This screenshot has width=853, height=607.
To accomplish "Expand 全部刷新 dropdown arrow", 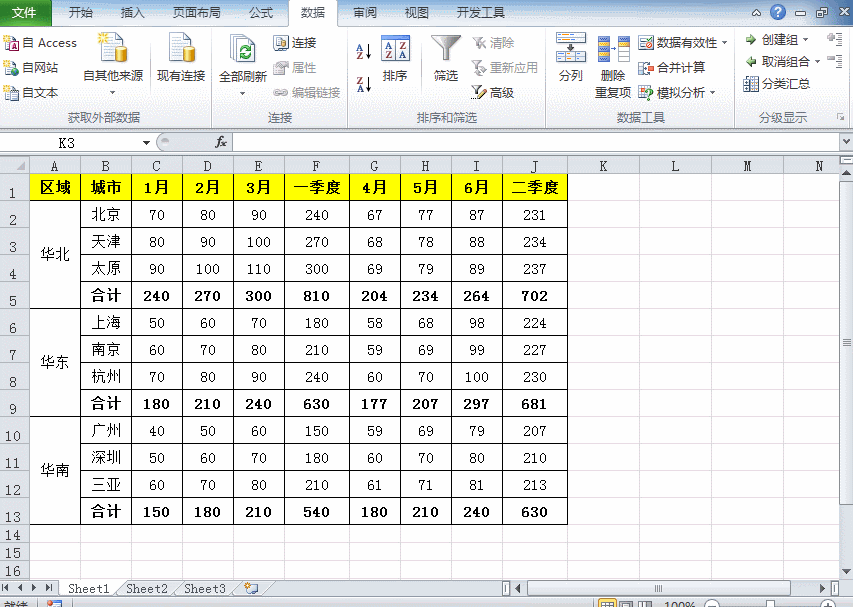I will 243,94.
